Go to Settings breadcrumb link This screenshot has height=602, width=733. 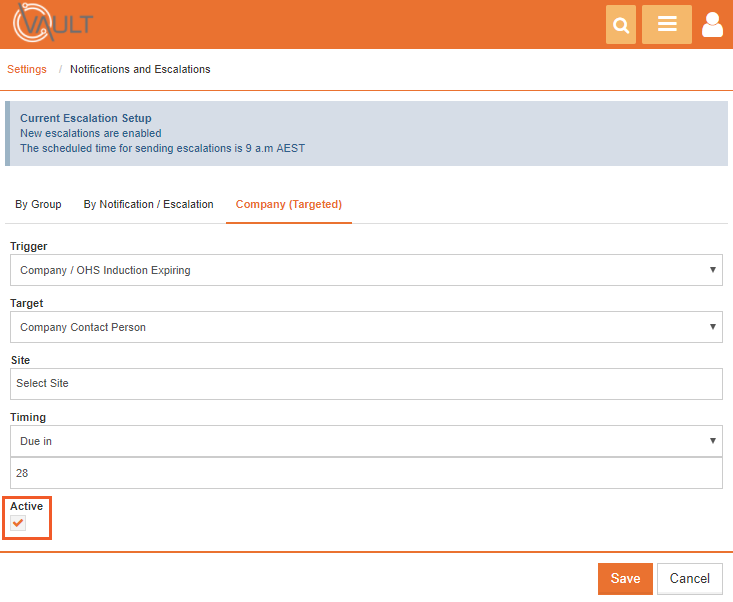[27, 69]
